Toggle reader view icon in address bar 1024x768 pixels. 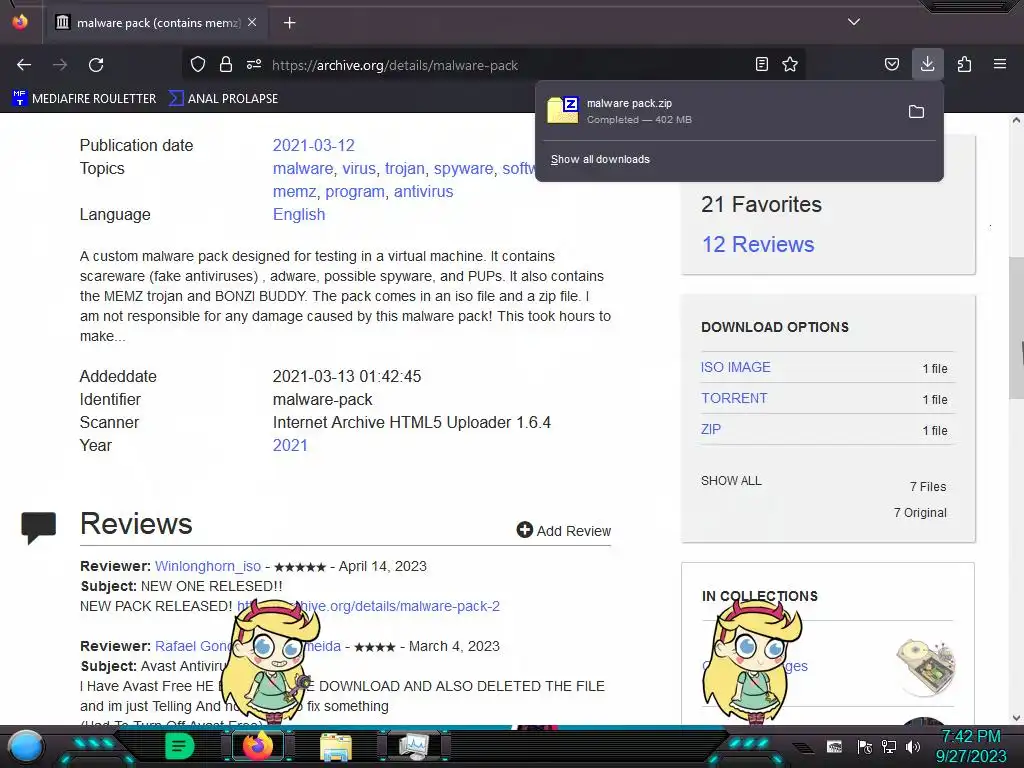[x=761, y=64]
